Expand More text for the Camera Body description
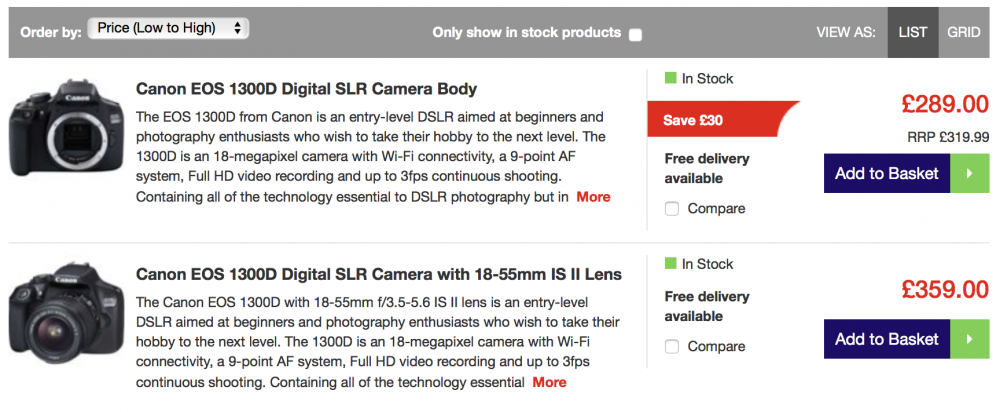This screenshot has height=412, width=1000. coord(593,197)
